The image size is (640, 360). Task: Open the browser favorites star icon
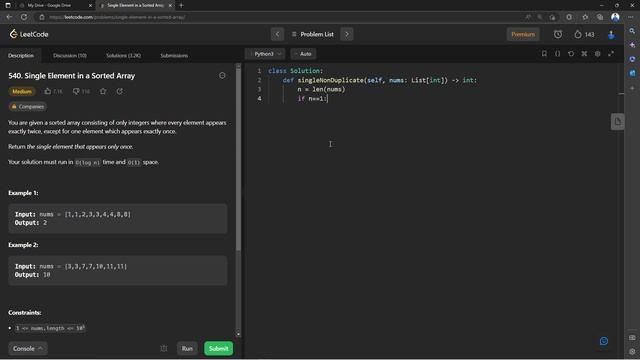tap(585, 17)
